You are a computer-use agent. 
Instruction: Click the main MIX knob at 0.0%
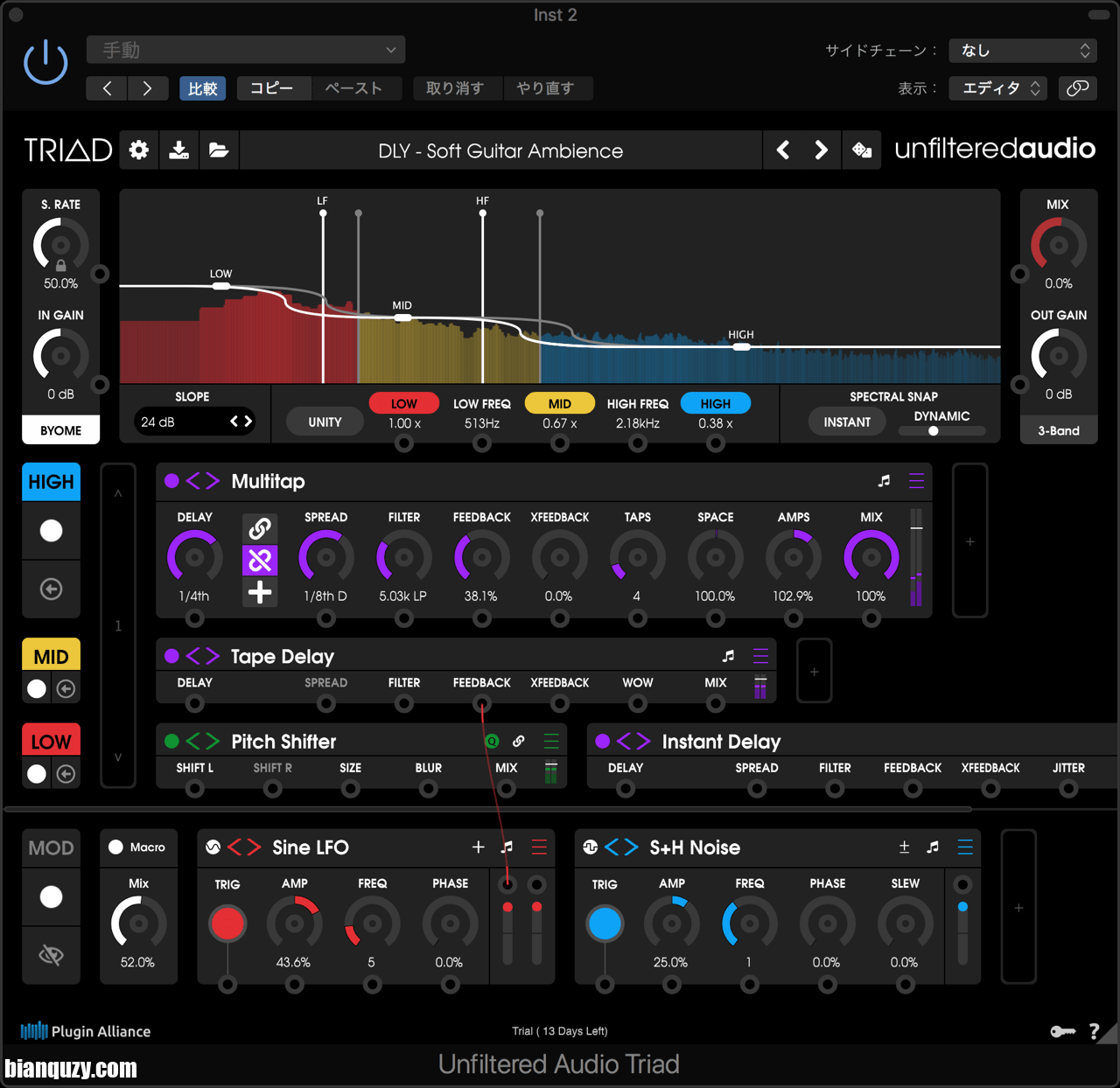1059,245
